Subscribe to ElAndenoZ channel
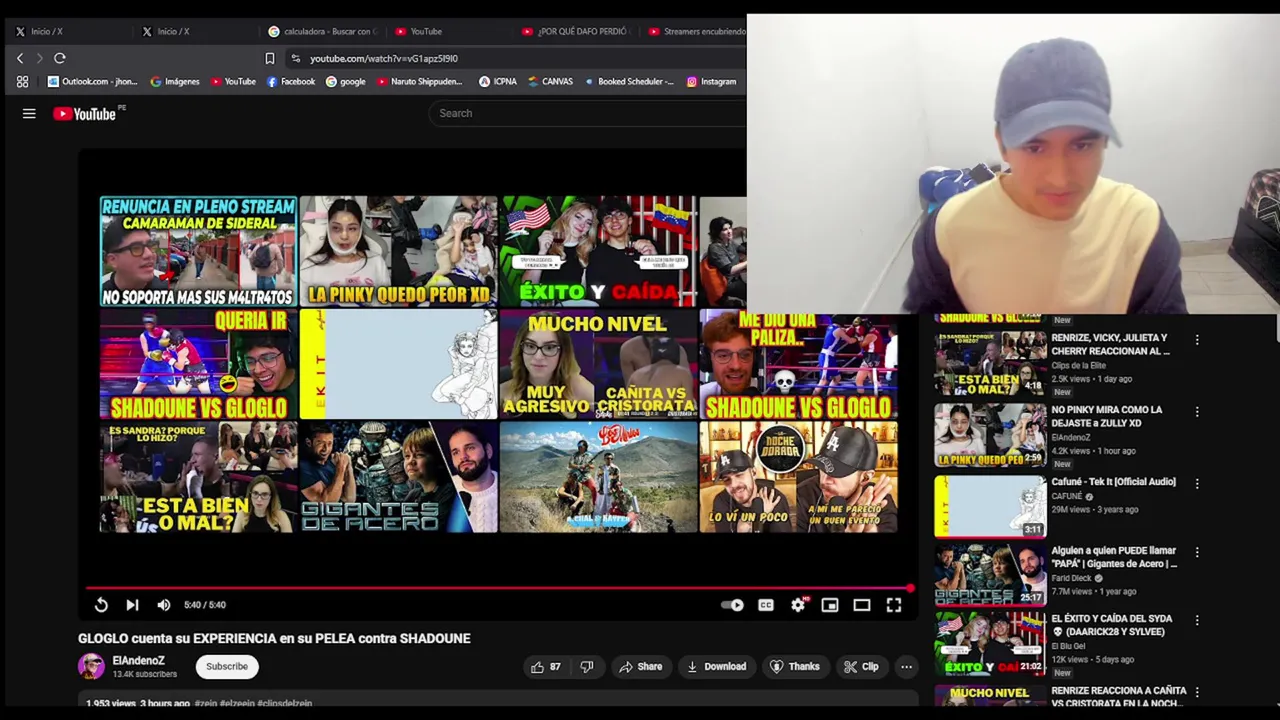 (227, 667)
